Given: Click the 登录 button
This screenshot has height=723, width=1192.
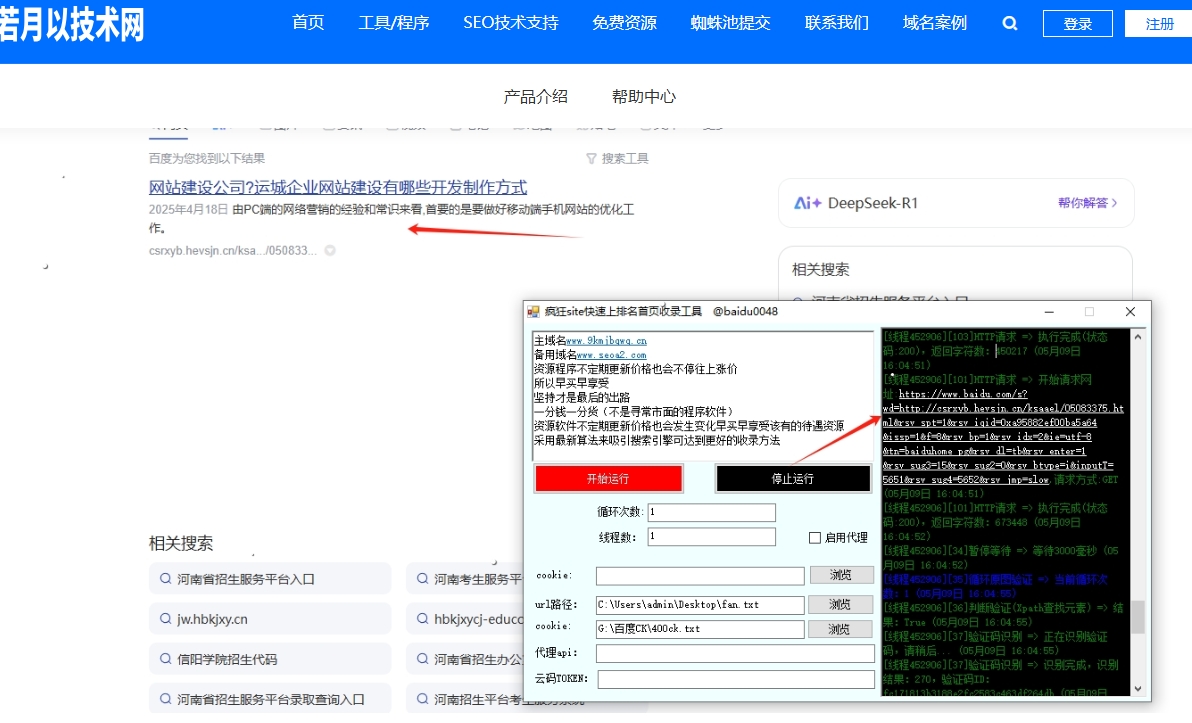Looking at the screenshot, I should pyautogui.click(x=1078, y=24).
